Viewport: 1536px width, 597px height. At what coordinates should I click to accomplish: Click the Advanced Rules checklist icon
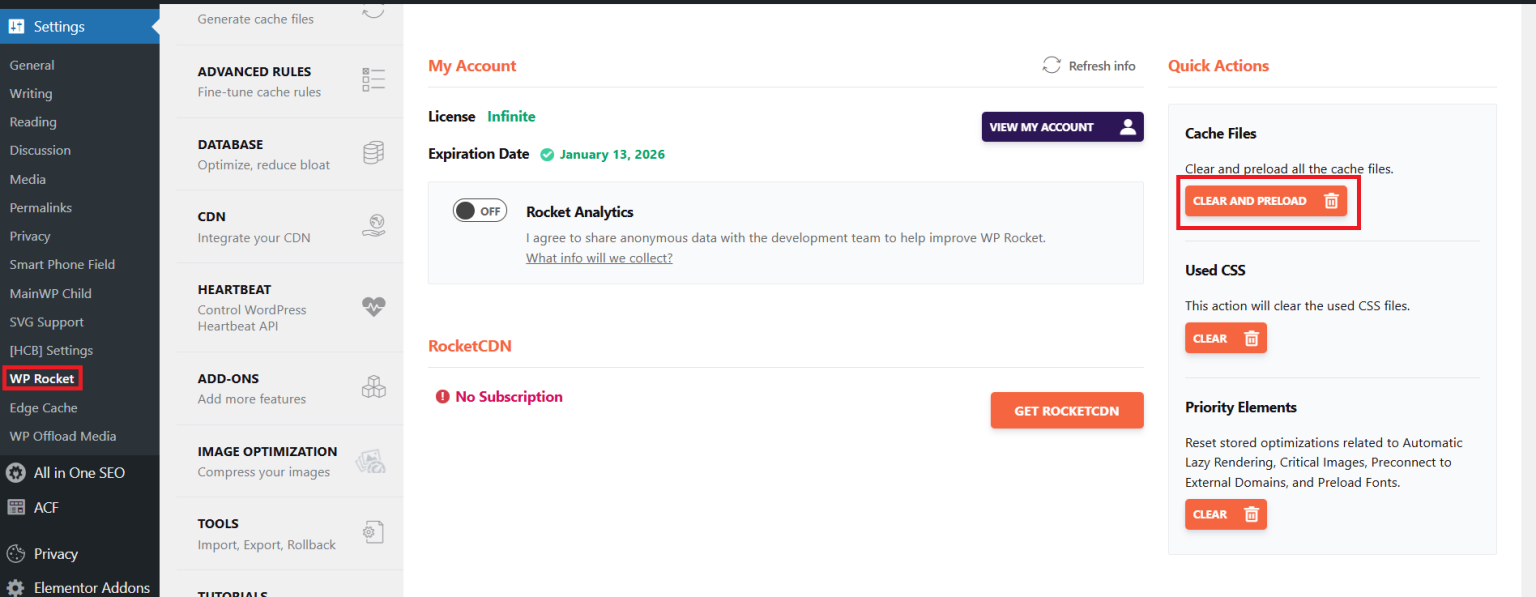tap(373, 80)
